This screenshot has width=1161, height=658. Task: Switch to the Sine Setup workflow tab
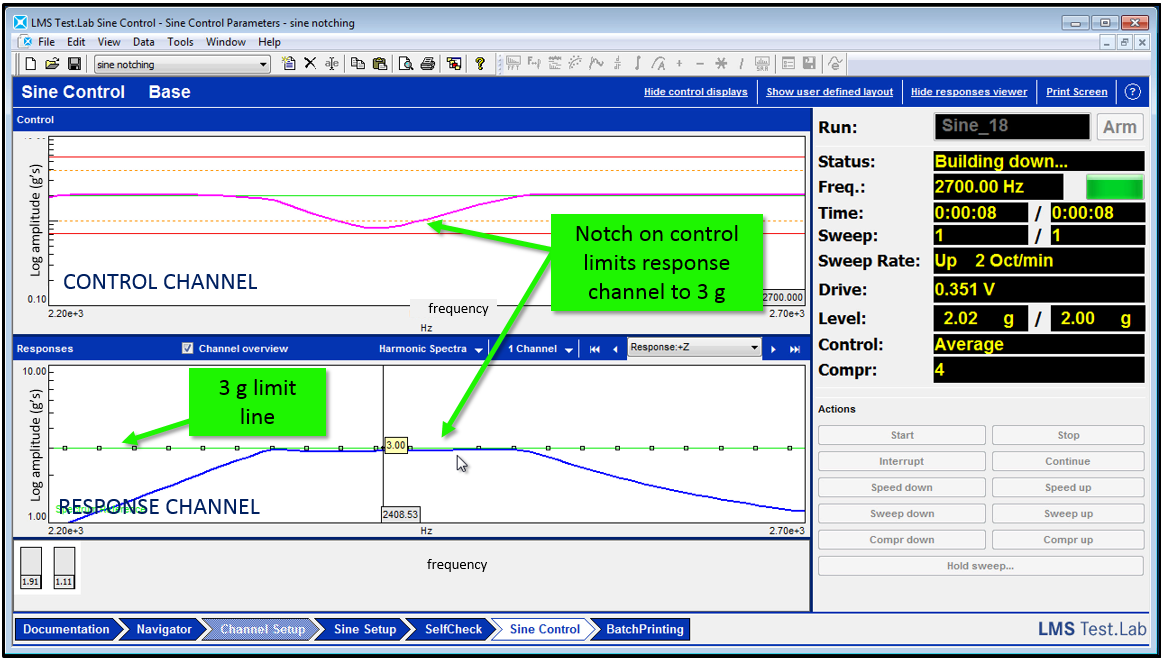365,629
